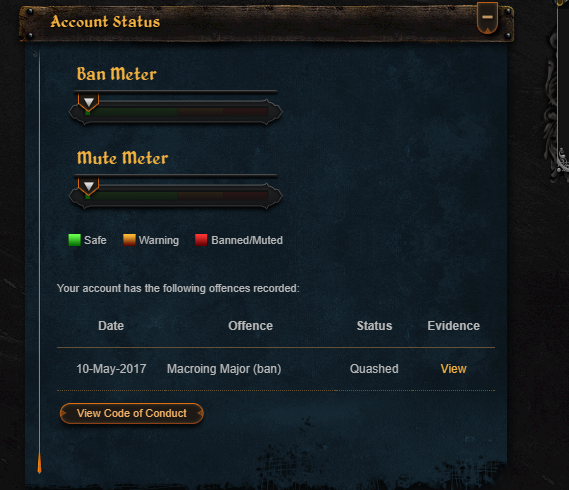This screenshot has width=569, height=490.
Task: Click the Quashed status text
Action: pyautogui.click(x=374, y=369)
